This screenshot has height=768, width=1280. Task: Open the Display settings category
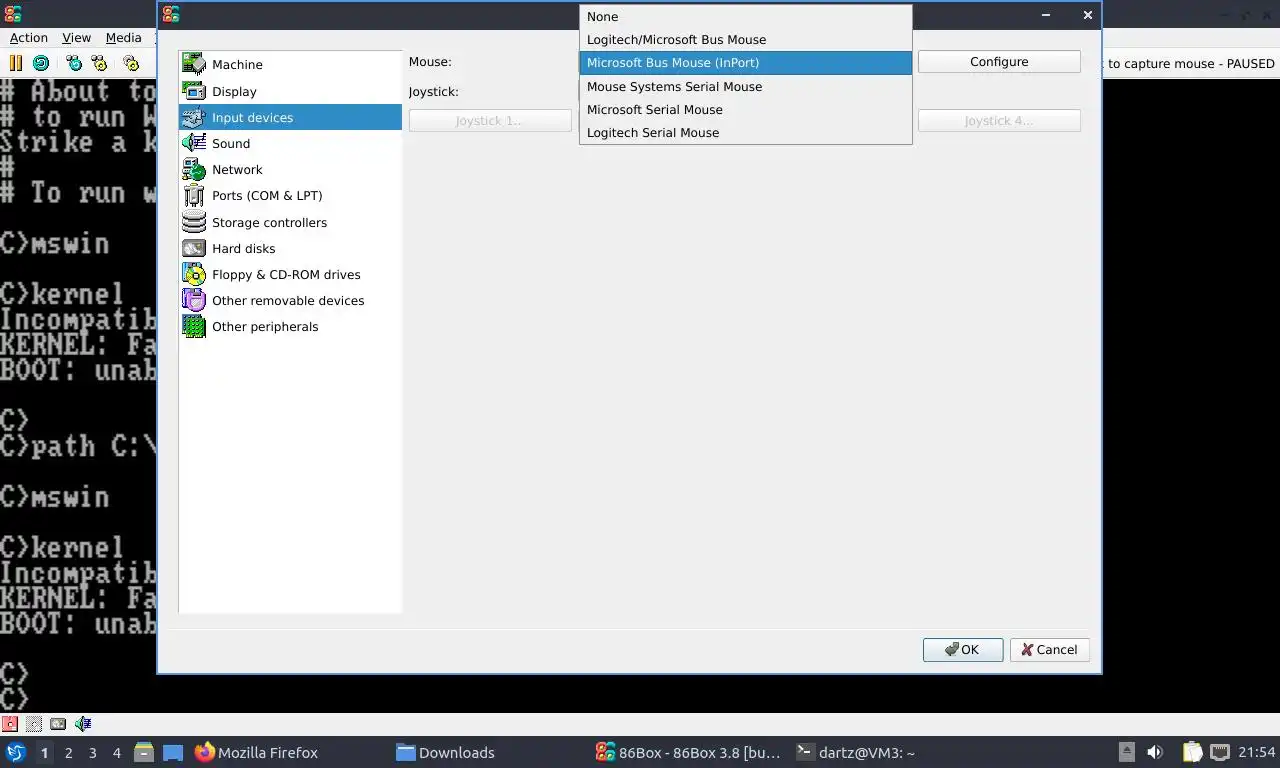pos(290,91)
